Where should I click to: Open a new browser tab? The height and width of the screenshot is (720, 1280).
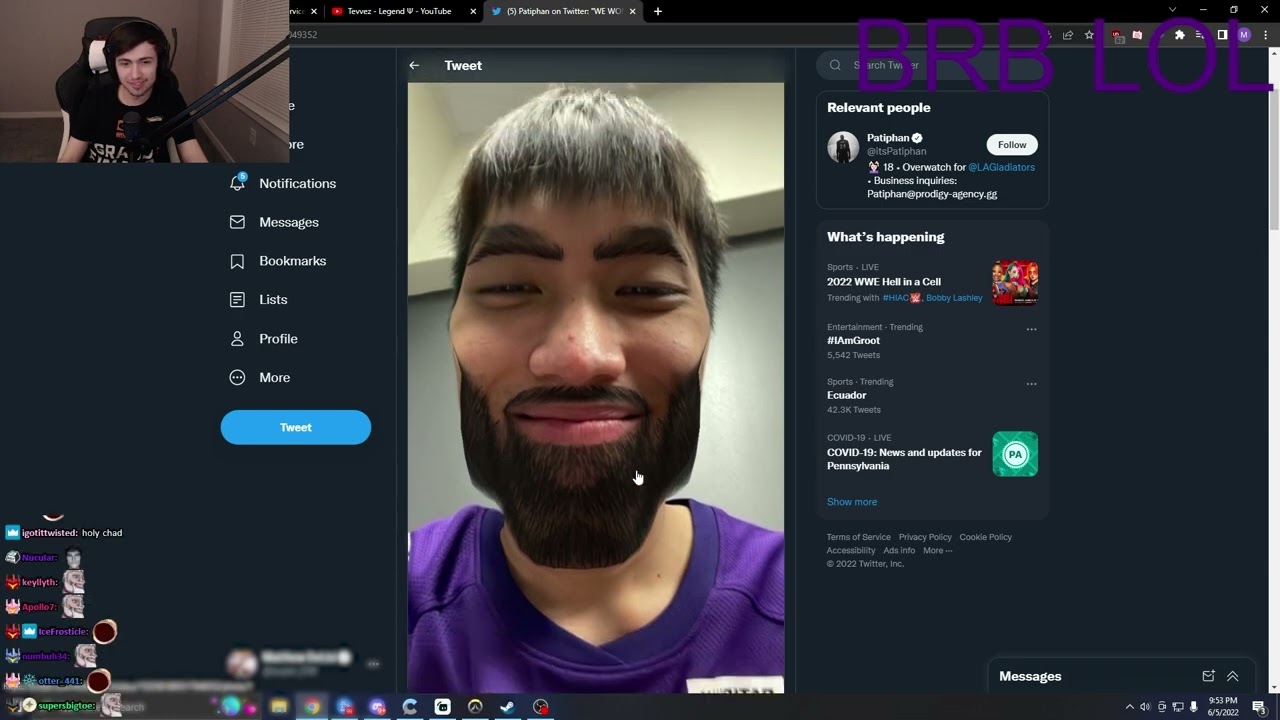pyautogui.click(x=657, y=11)
